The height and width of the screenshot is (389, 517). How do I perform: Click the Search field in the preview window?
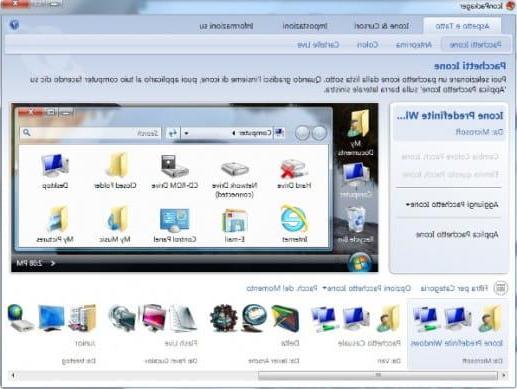pyautogui.click(x=90, y=133)
